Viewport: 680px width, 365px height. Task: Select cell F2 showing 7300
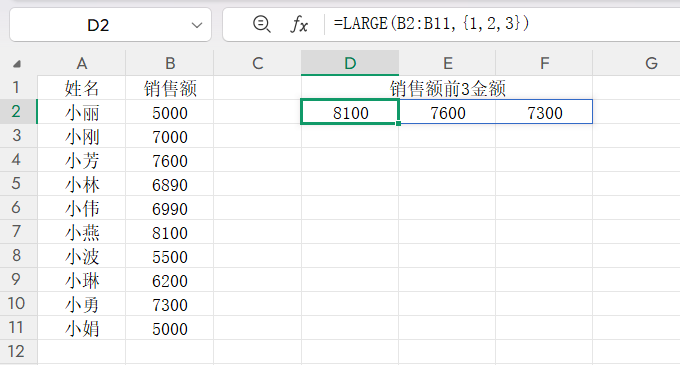pos(544,112)
